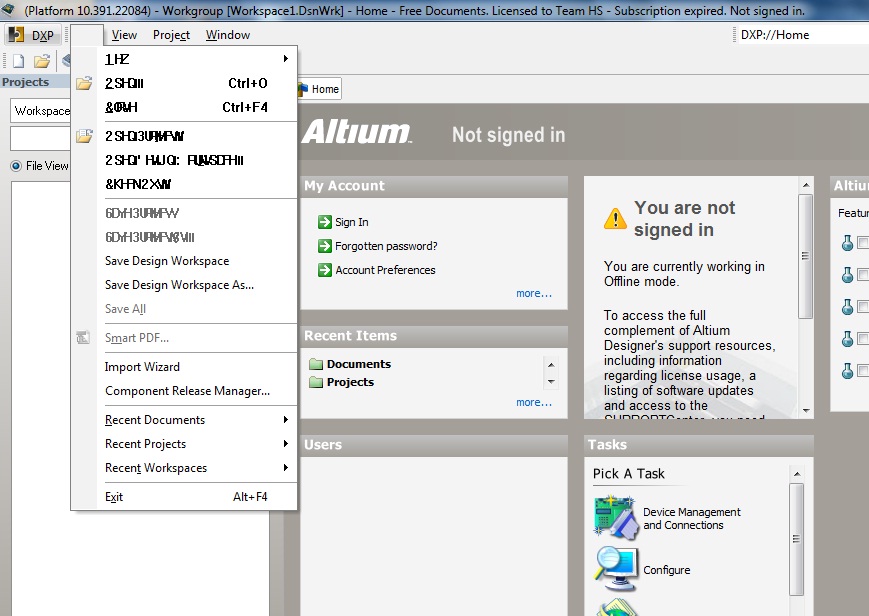
Task: Click the DXP://Home address field
Action: click(804, 35)
